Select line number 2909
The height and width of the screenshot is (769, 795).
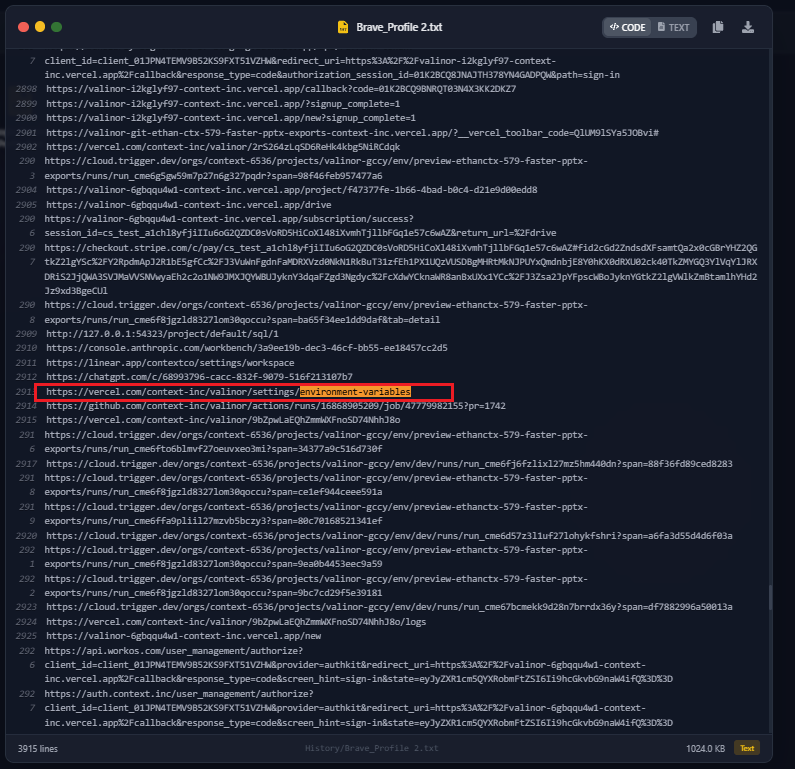point(26,334)
